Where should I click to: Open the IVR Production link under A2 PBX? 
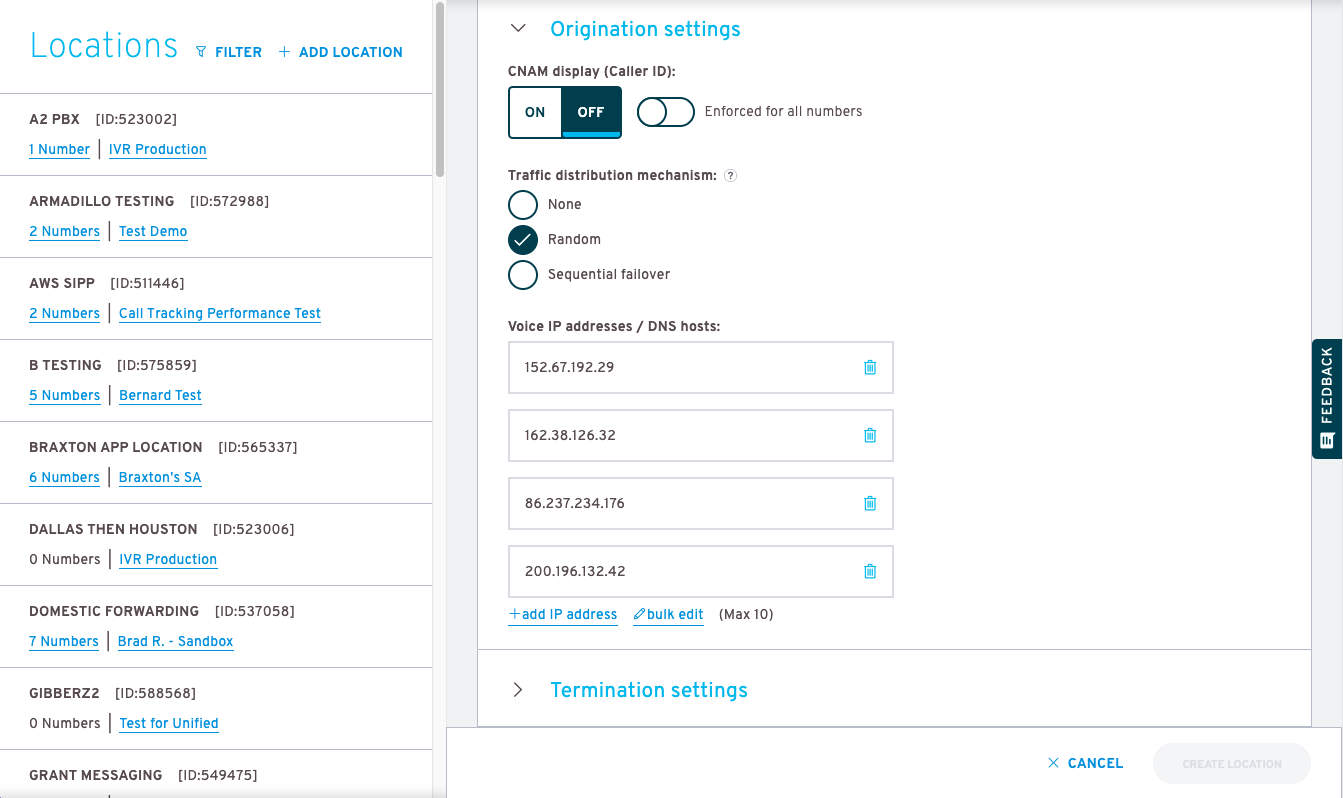[x=158, y=149]
